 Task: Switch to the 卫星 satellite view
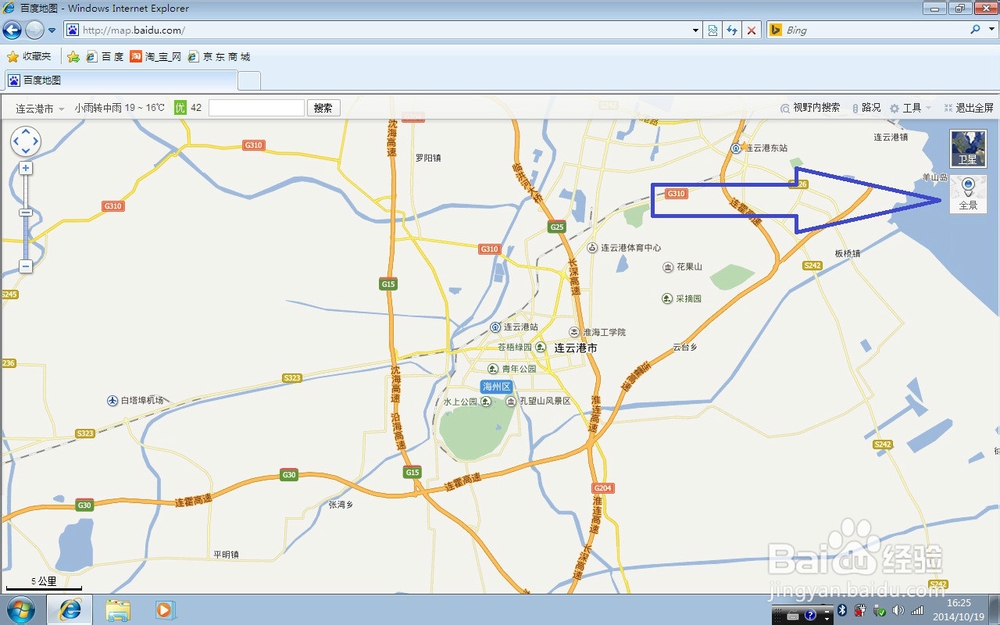[x=968, y=149]
